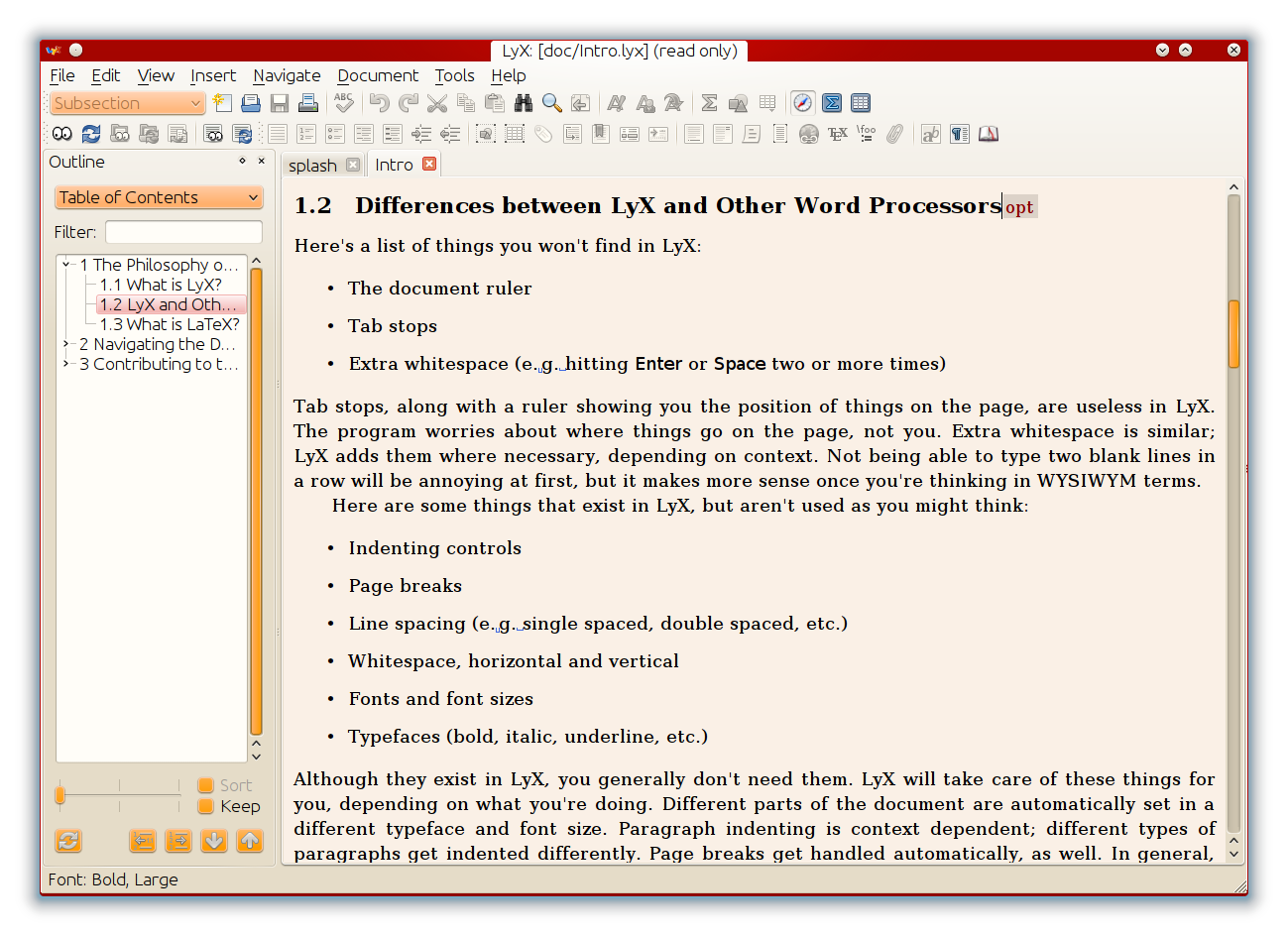Open the Subsection paragraph style dropdown
This screenshot has width=1288, height=936.
128,103
